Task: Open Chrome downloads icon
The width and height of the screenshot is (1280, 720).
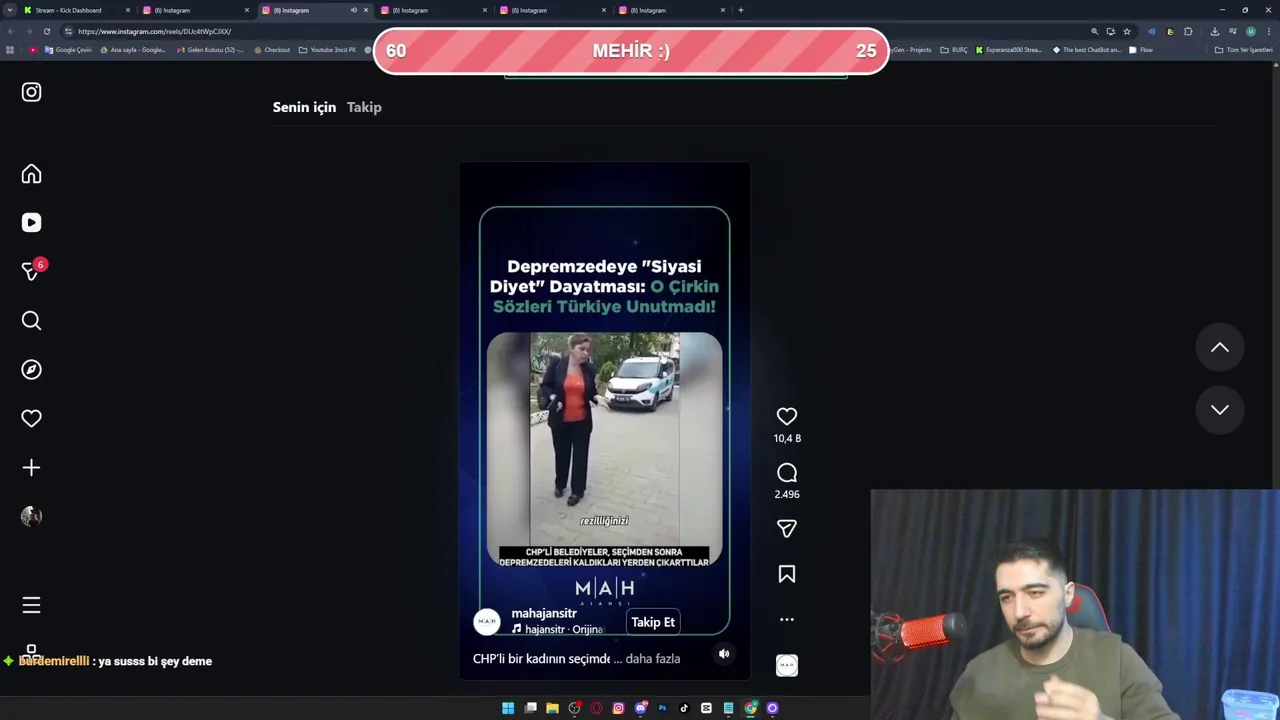Action: pos(1215,31)
